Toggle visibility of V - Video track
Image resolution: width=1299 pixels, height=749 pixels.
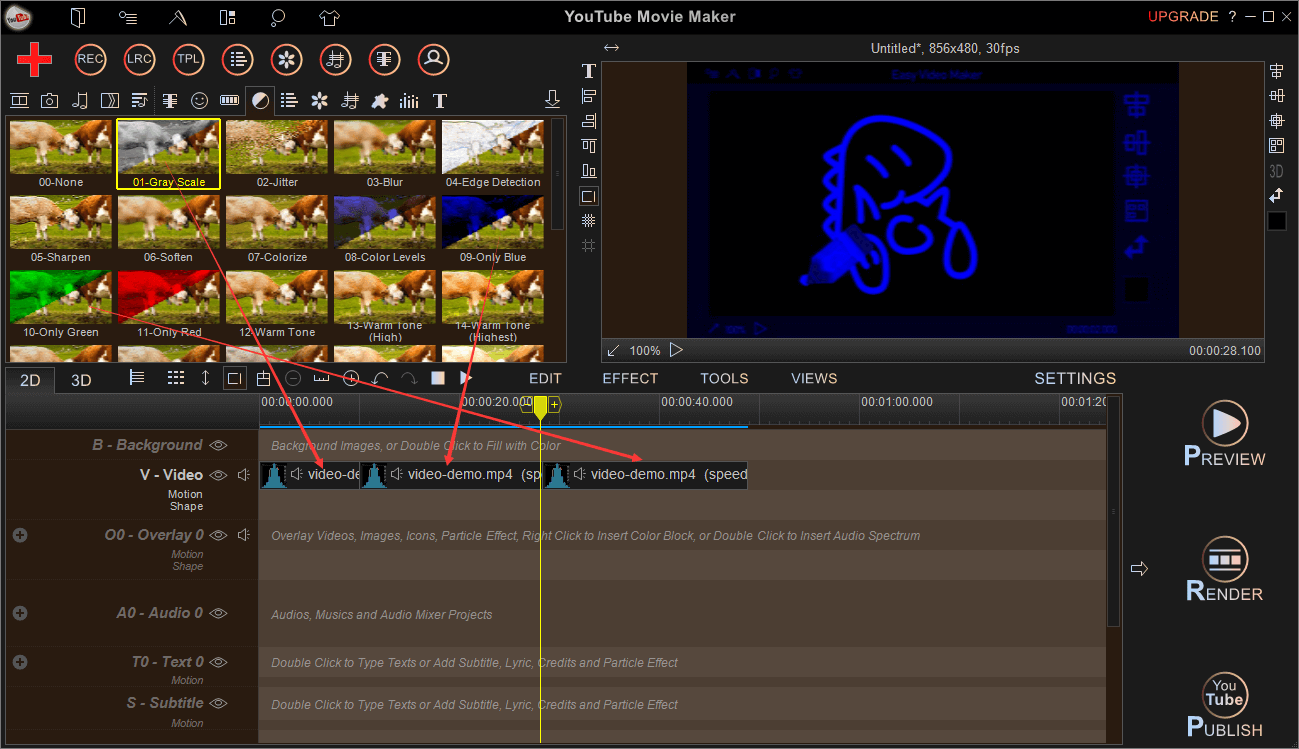pyautogui.click(x=217, y=475)
